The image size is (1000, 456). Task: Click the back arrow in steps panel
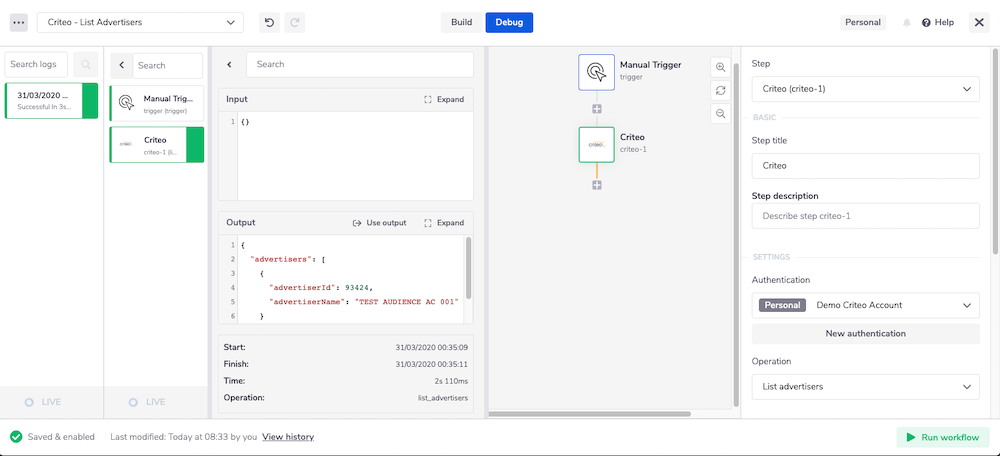(x=122, y=65)
